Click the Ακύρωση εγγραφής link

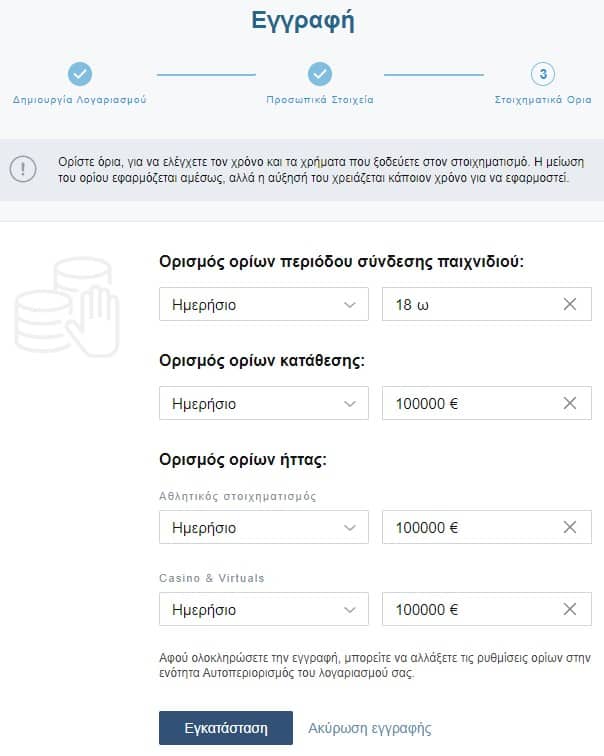coord(369,728)
